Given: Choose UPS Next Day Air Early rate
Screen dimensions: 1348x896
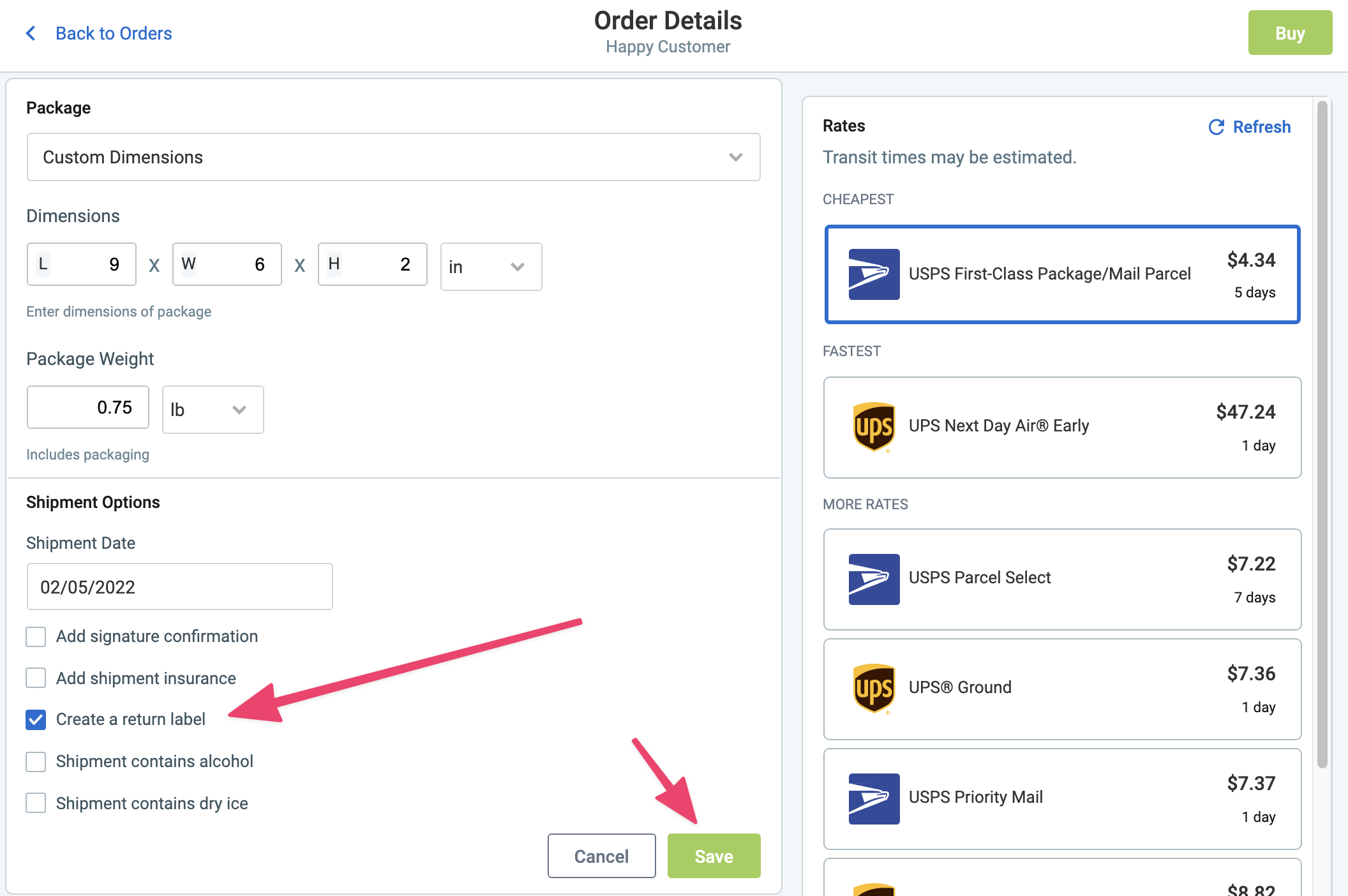Looking at the screenshot, I should pos(1062,428).
